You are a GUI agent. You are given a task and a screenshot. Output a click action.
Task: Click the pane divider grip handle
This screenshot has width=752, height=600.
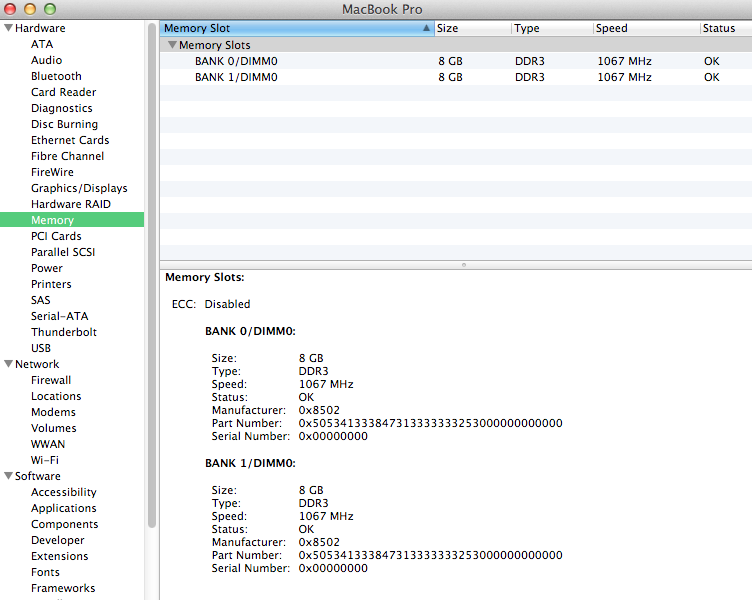point(463,265)
